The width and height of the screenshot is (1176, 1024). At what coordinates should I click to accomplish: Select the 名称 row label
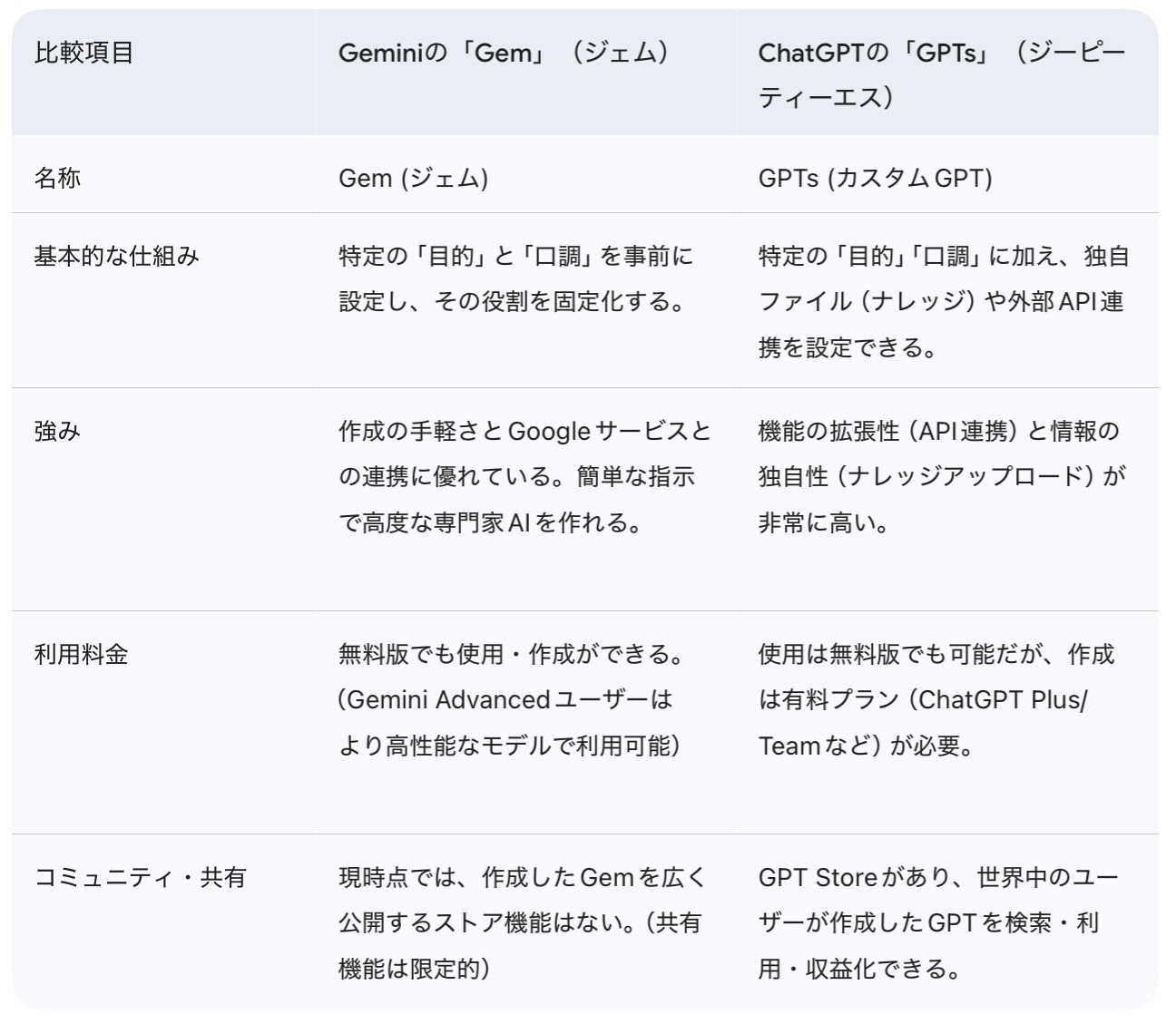point(57,177)
